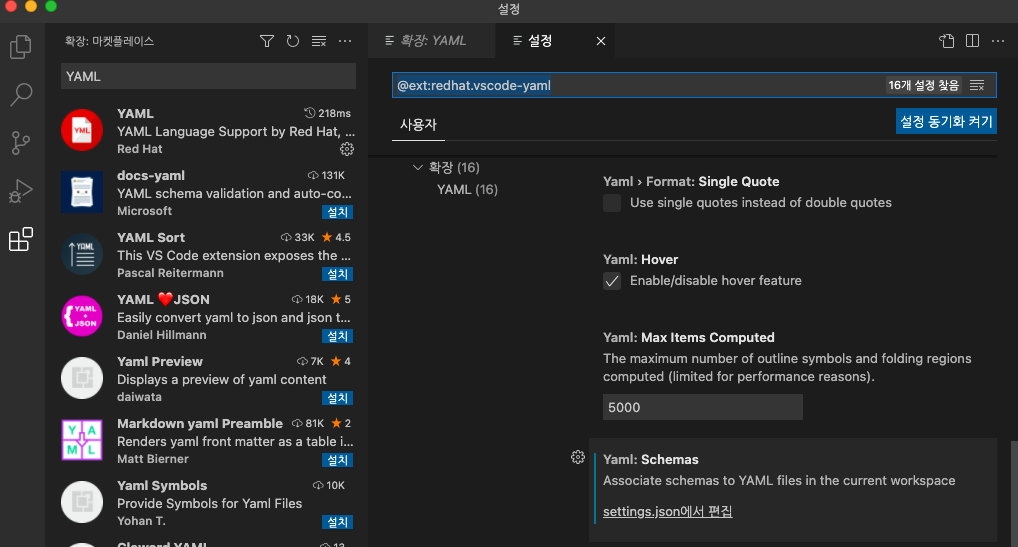Install the YAML JSON extension
The height and width of the screenshot is (547, 1018).
pos(337,336)
